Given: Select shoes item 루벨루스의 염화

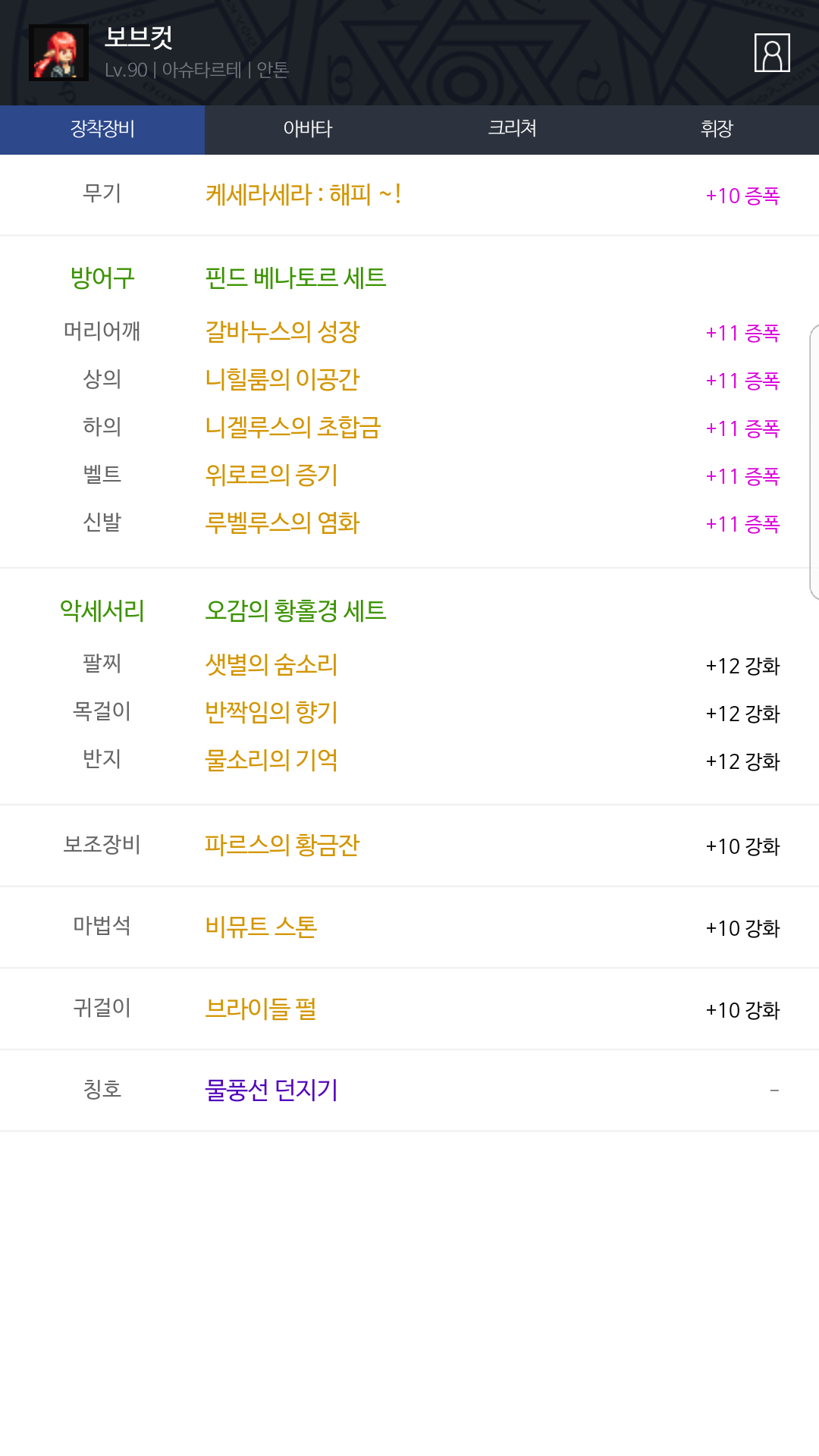Looking at the screenshot, I should (x=282, y=522).
